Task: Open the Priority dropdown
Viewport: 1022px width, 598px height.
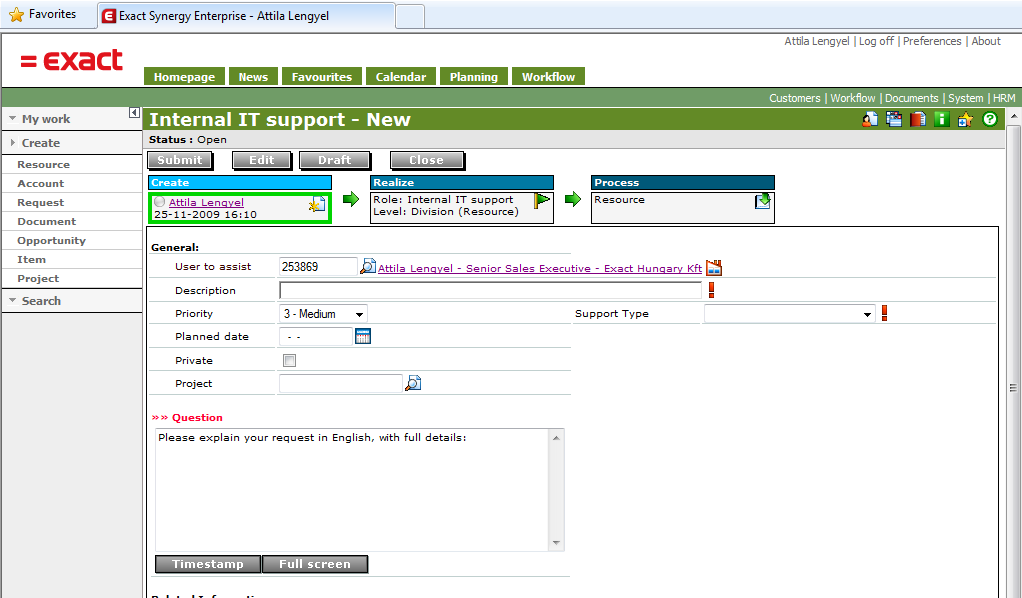Action: (x=323, y=314)
